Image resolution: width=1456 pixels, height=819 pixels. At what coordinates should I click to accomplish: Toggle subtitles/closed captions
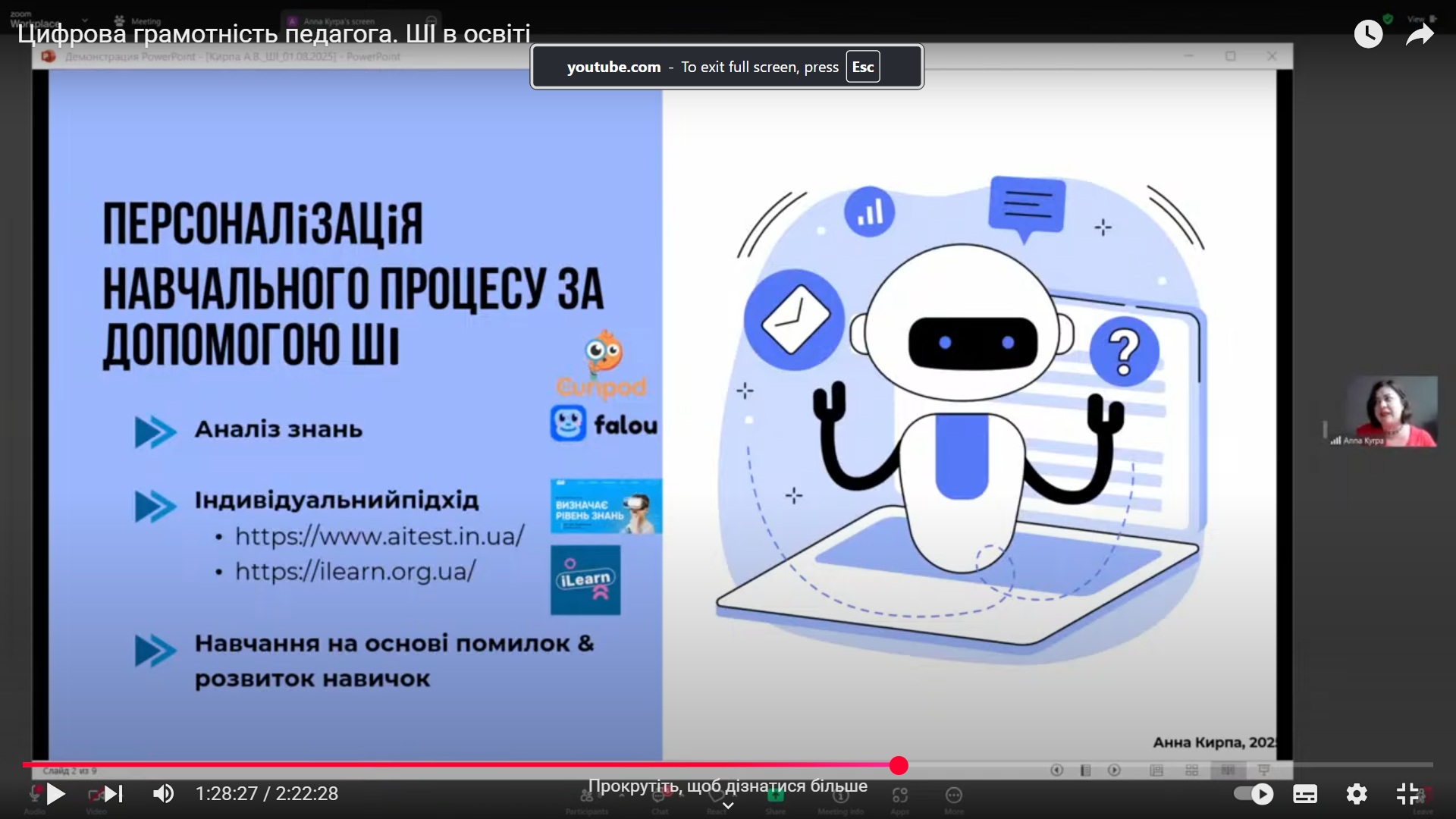1305,794
